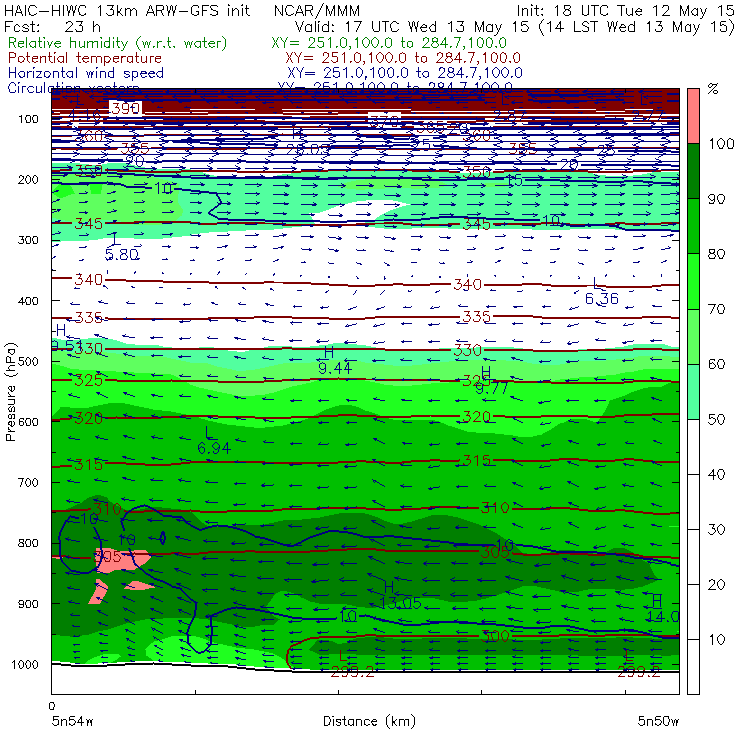Click the white 40–50% colorbar segment
This screenshot has width=740, height=740.
pyautogui.click(x=693, y=446)
